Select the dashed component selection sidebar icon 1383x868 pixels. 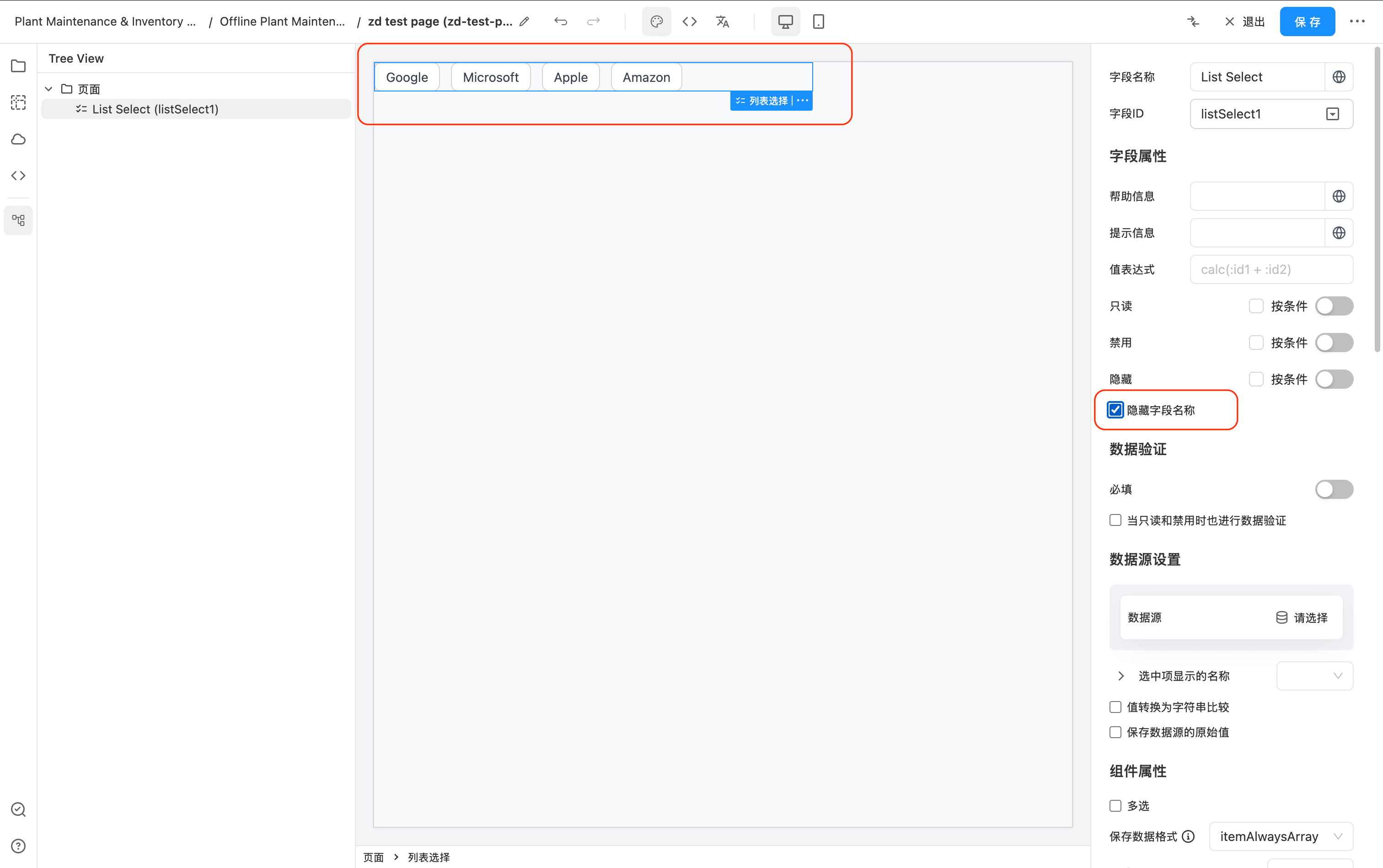coord(18,103)
